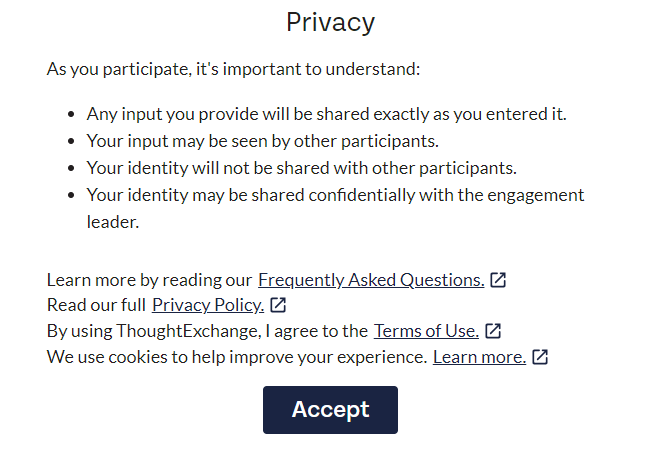This screenshot has width=659, height=452.
Task: Click the 'As you participate' intro sentence
Action: 233,69
